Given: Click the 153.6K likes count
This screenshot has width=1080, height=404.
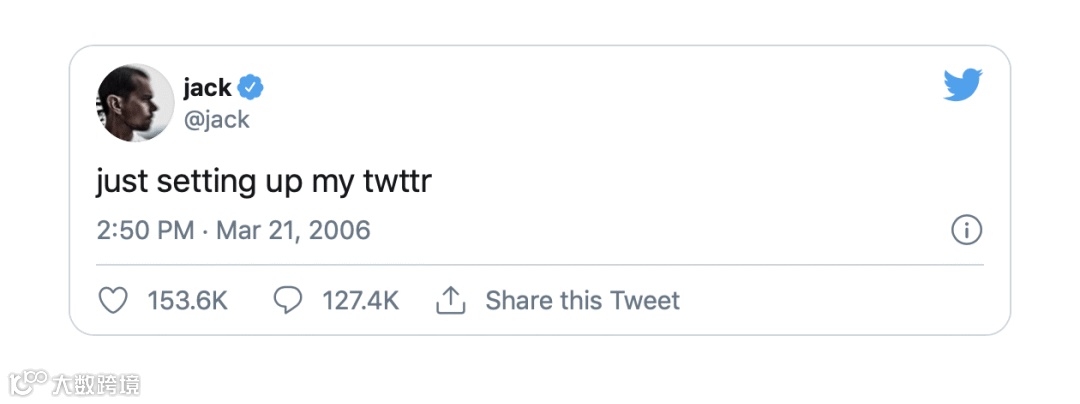Looking at the screenshot, I should (187, 300).
